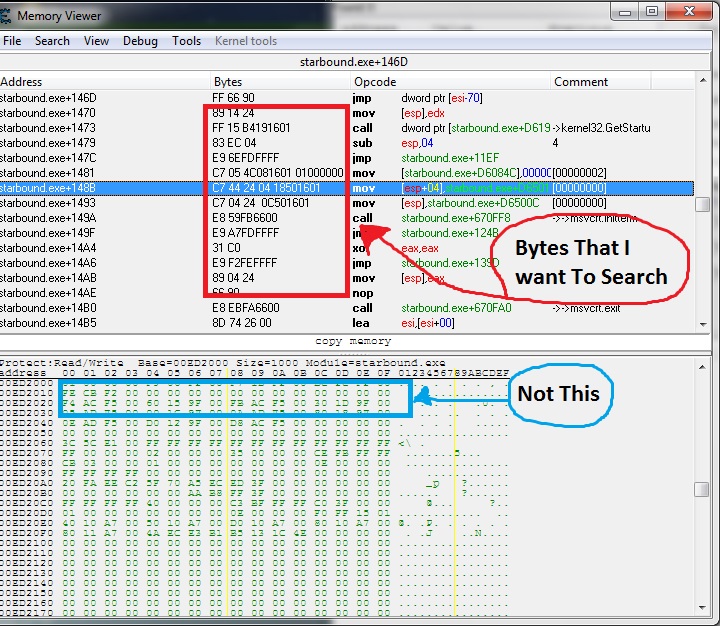Click hex row 00ED2070
Image resolution: width=720 pixels, height=626 pixels.
(x=254, y=453)
